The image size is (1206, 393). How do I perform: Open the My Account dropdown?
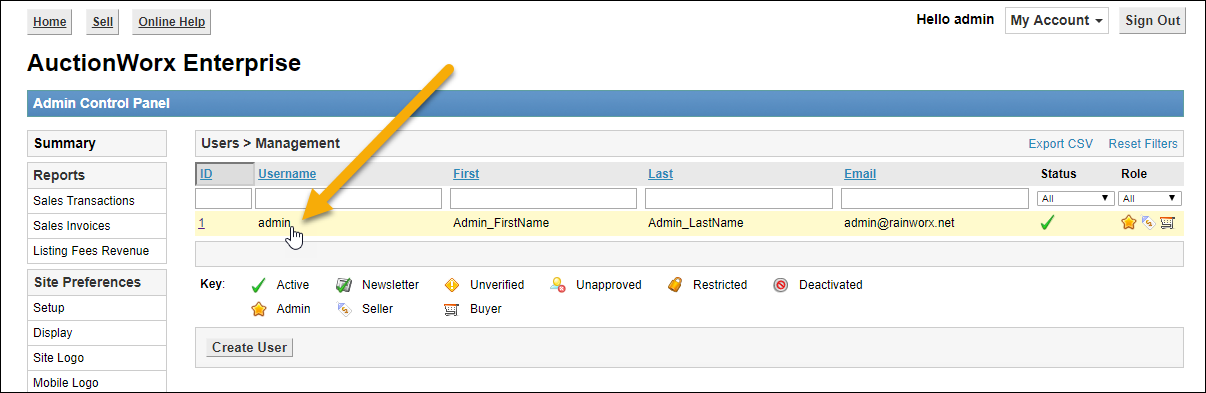point(1057,20)
